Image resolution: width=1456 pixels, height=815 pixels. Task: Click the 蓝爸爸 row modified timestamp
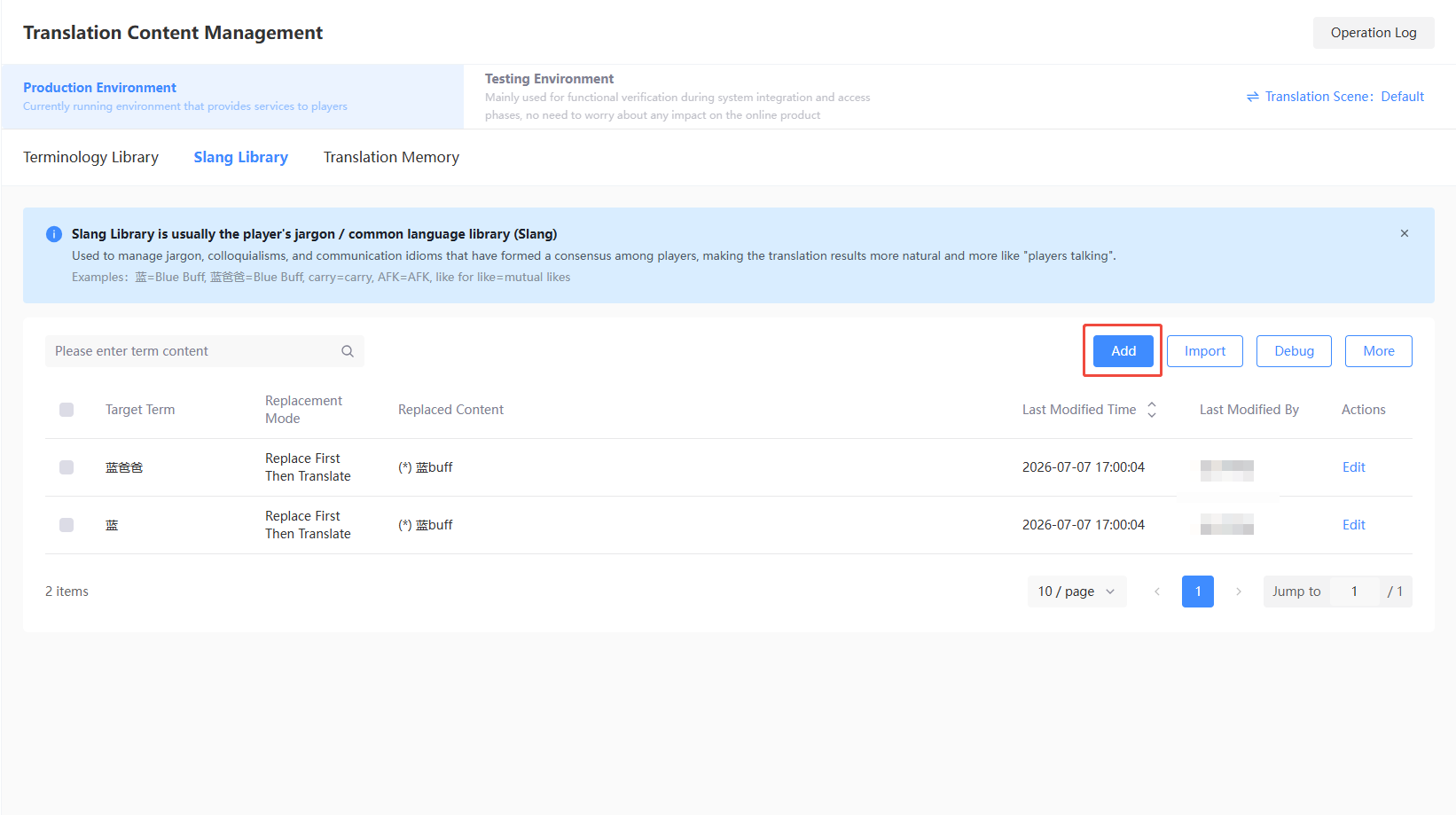(1084, 467)
